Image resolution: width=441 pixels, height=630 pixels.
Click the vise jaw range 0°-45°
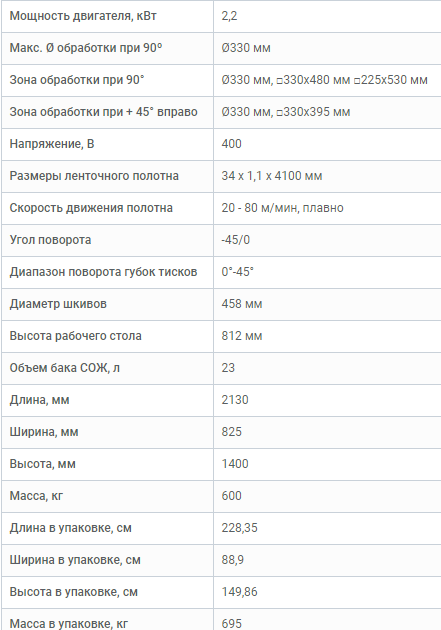point(237,272)
